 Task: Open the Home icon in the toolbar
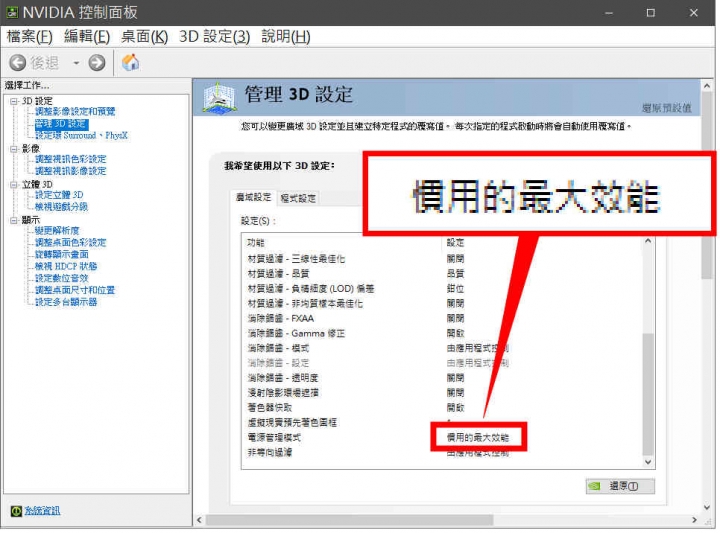point(130,62)
